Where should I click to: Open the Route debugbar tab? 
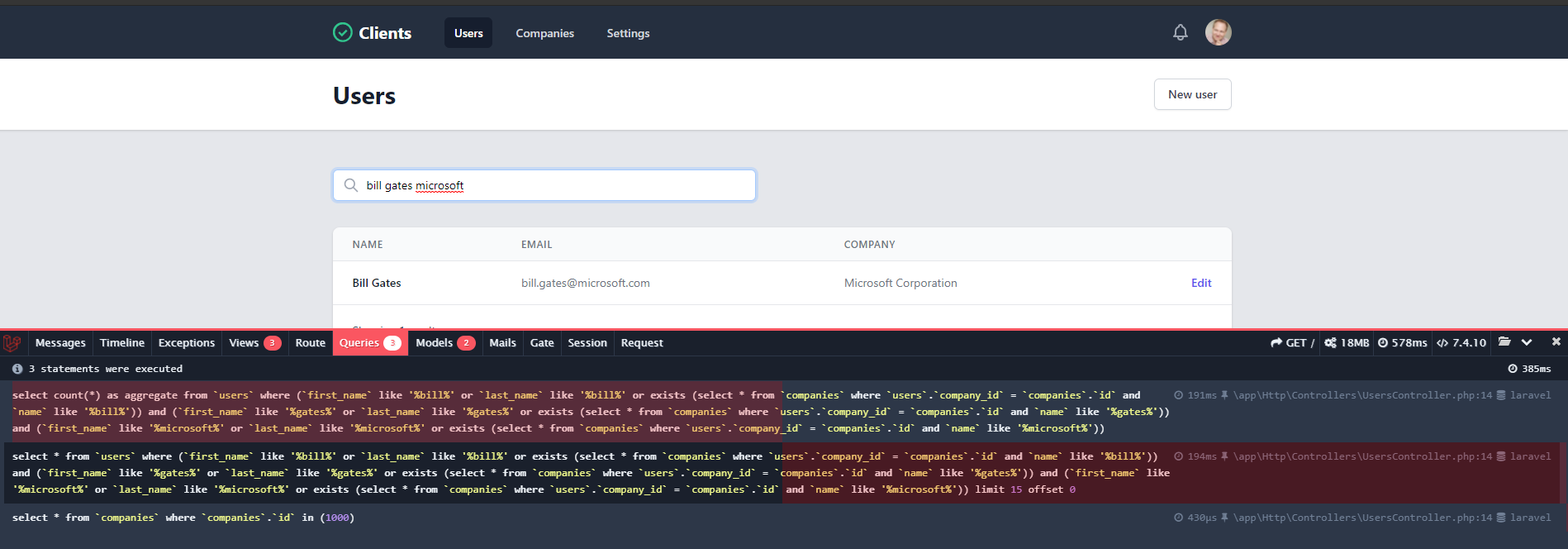[x=311, y=343]
